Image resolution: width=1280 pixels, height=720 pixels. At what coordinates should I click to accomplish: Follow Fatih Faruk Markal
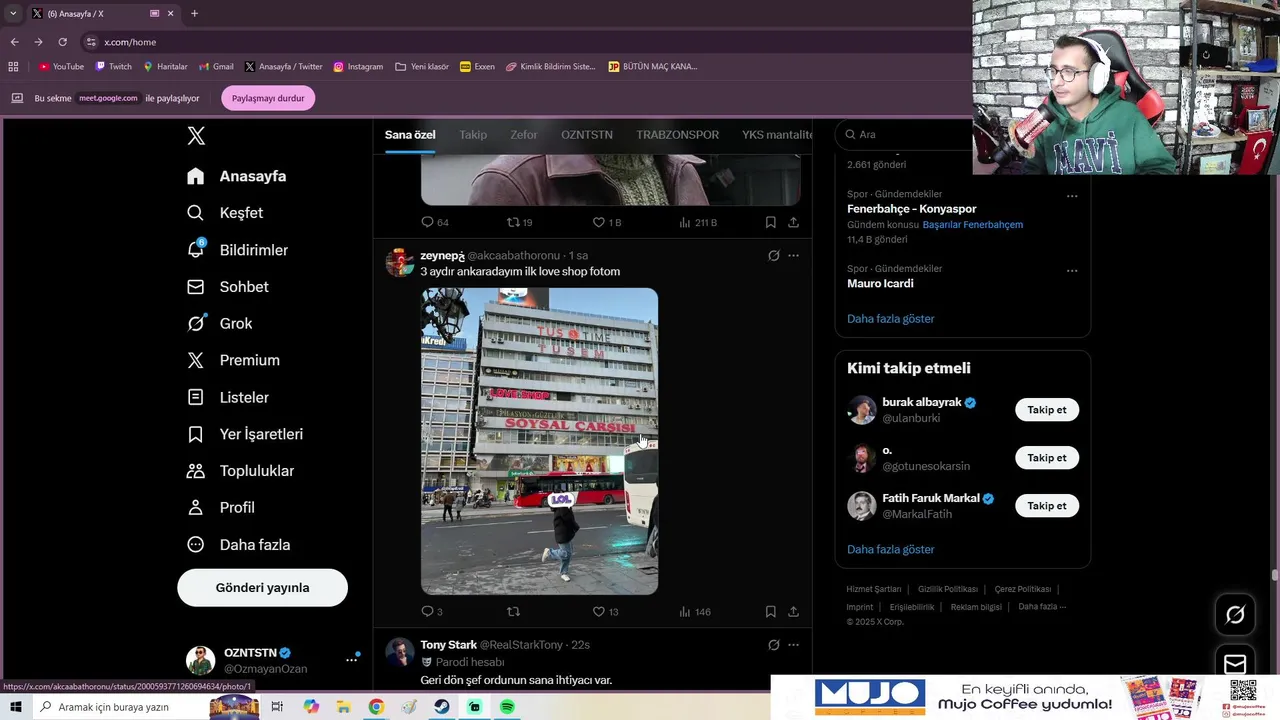(x=1047, y=506)
